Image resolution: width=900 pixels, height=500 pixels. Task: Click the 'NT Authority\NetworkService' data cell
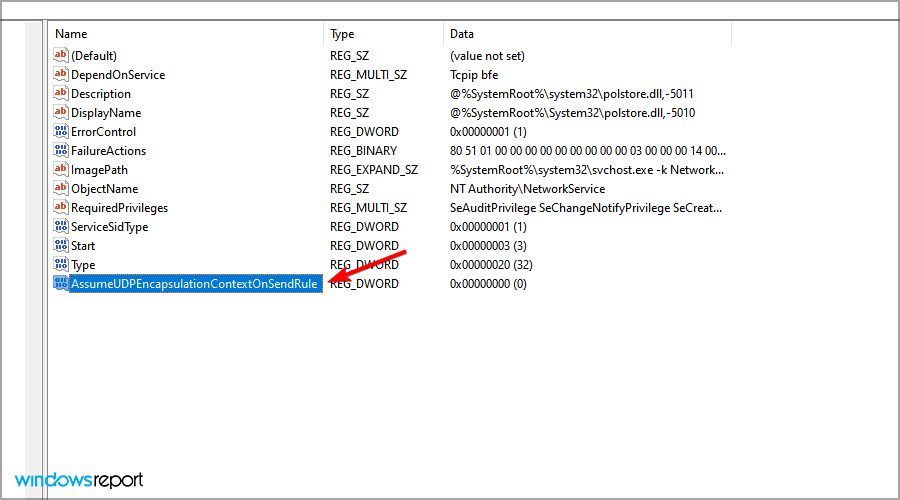point(527,188)
